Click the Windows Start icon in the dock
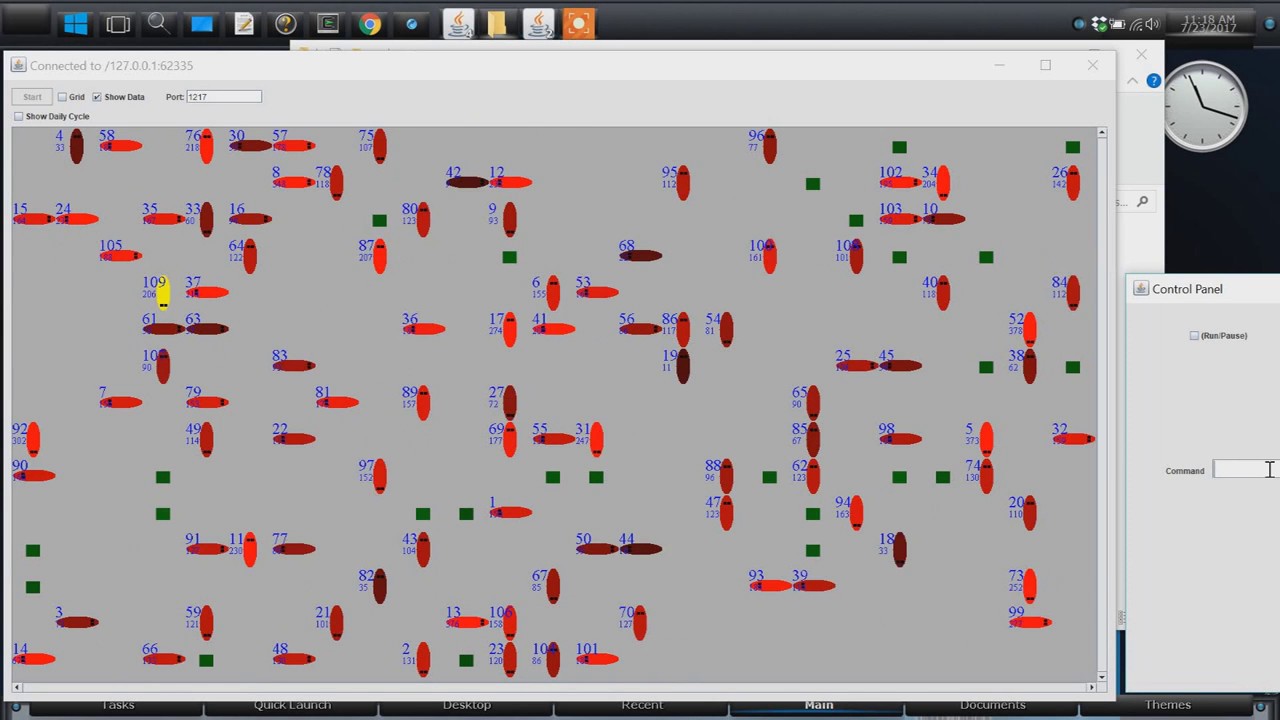The height and width of the screenshot is (720, 1280). click(x=75, y=24)
